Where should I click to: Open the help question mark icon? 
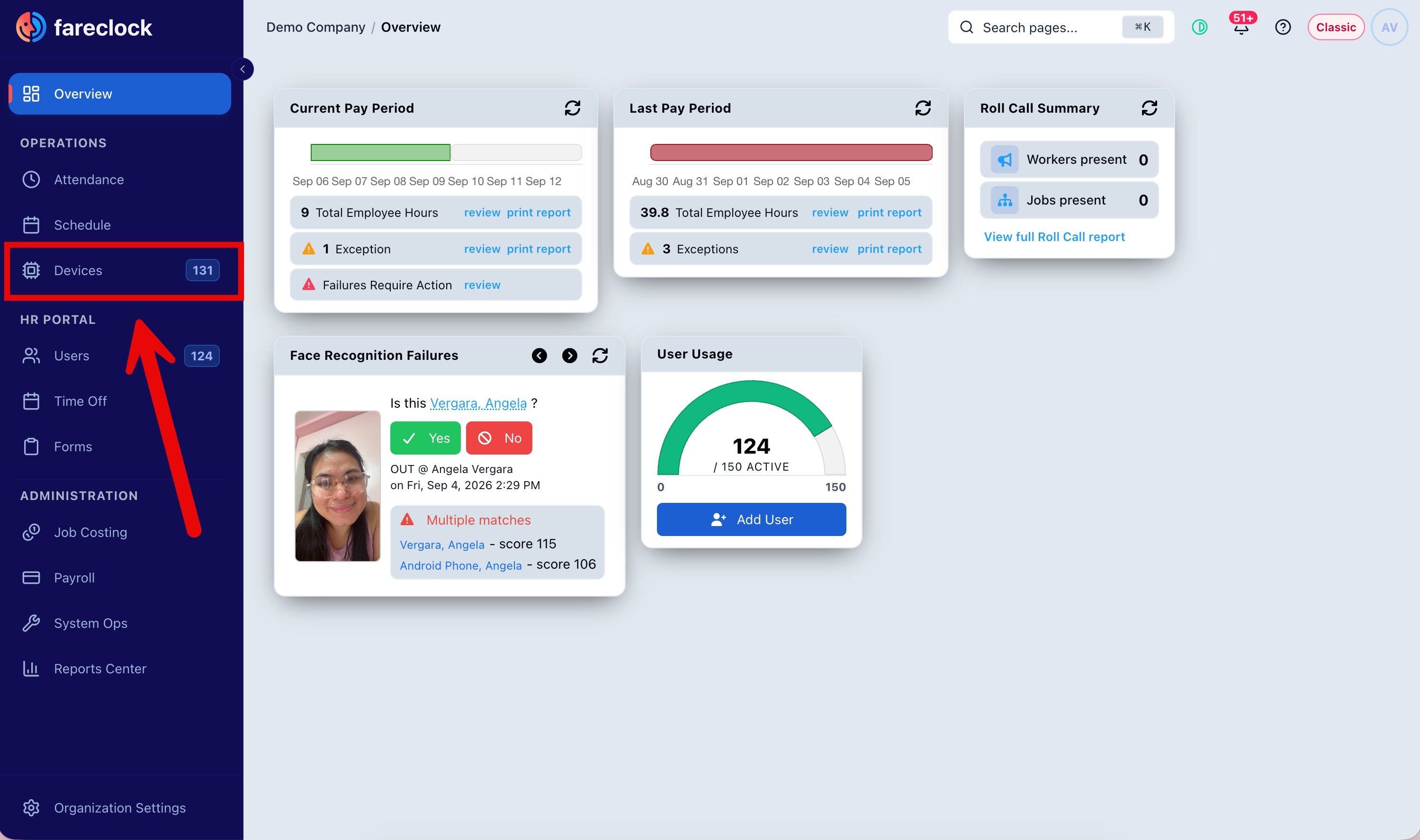(1283, 27)
